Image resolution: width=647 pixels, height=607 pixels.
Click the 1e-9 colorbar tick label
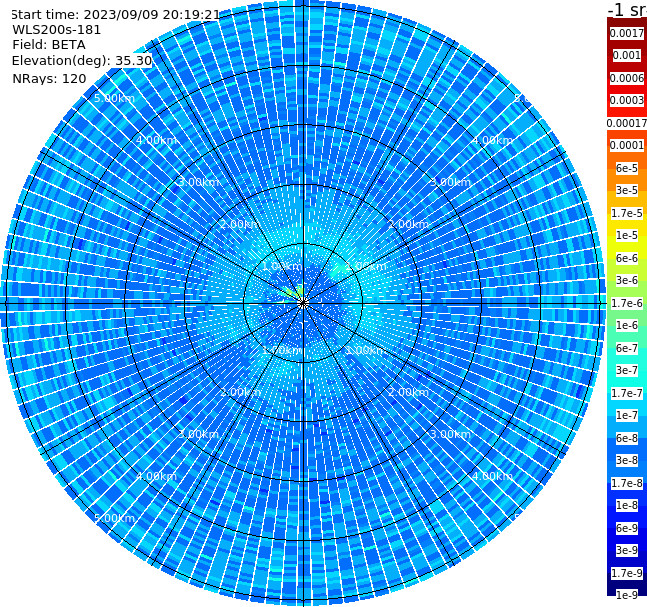coord(627,595)
